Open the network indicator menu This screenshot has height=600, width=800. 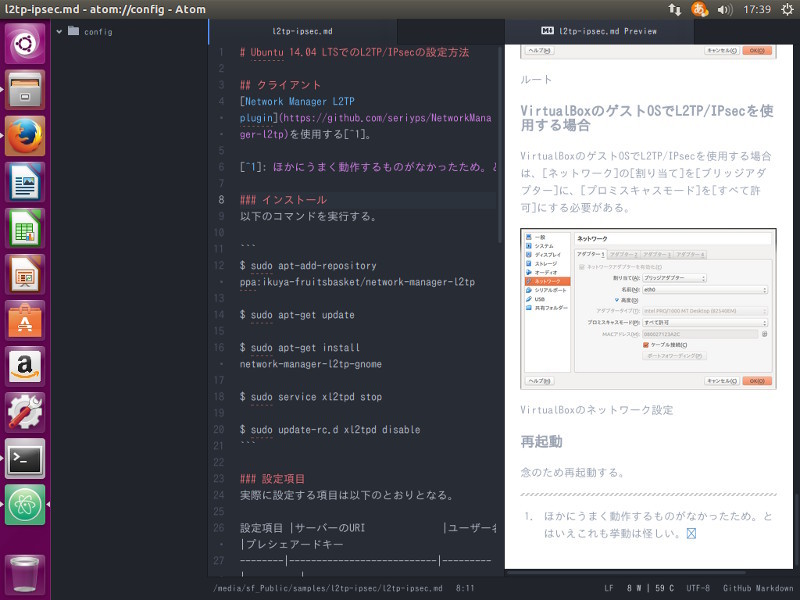(x=674, y=9)
